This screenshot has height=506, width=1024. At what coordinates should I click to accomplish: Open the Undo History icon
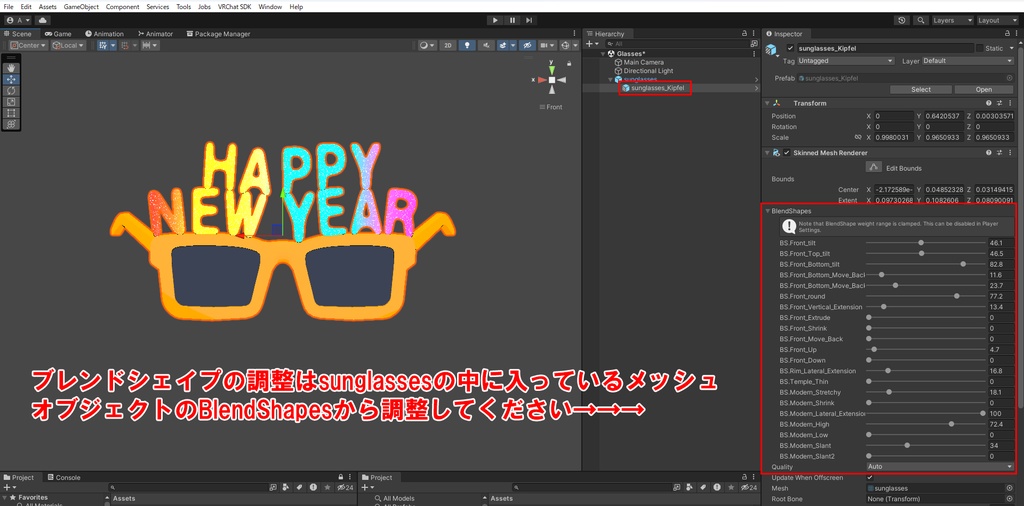click(902, 20)
